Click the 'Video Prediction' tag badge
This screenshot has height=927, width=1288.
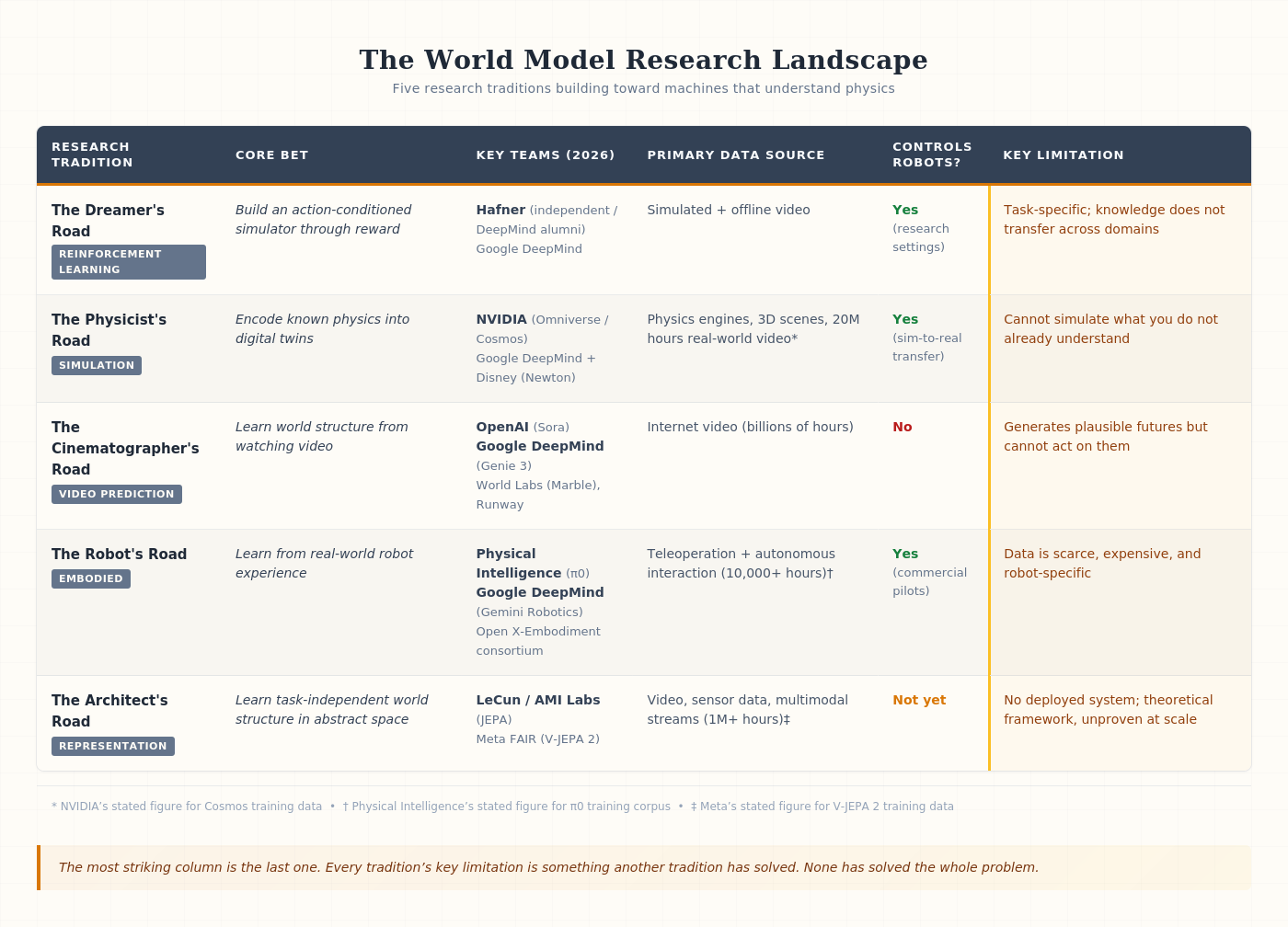pos(117,494)
